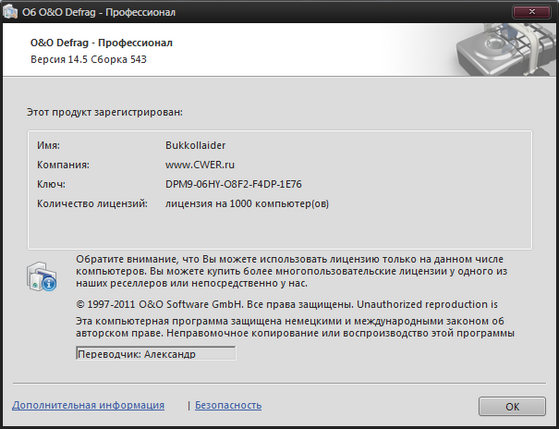559x429 pixels.
Task: Click the O&O Defrag - Профессионал heading
Action: 101,43
